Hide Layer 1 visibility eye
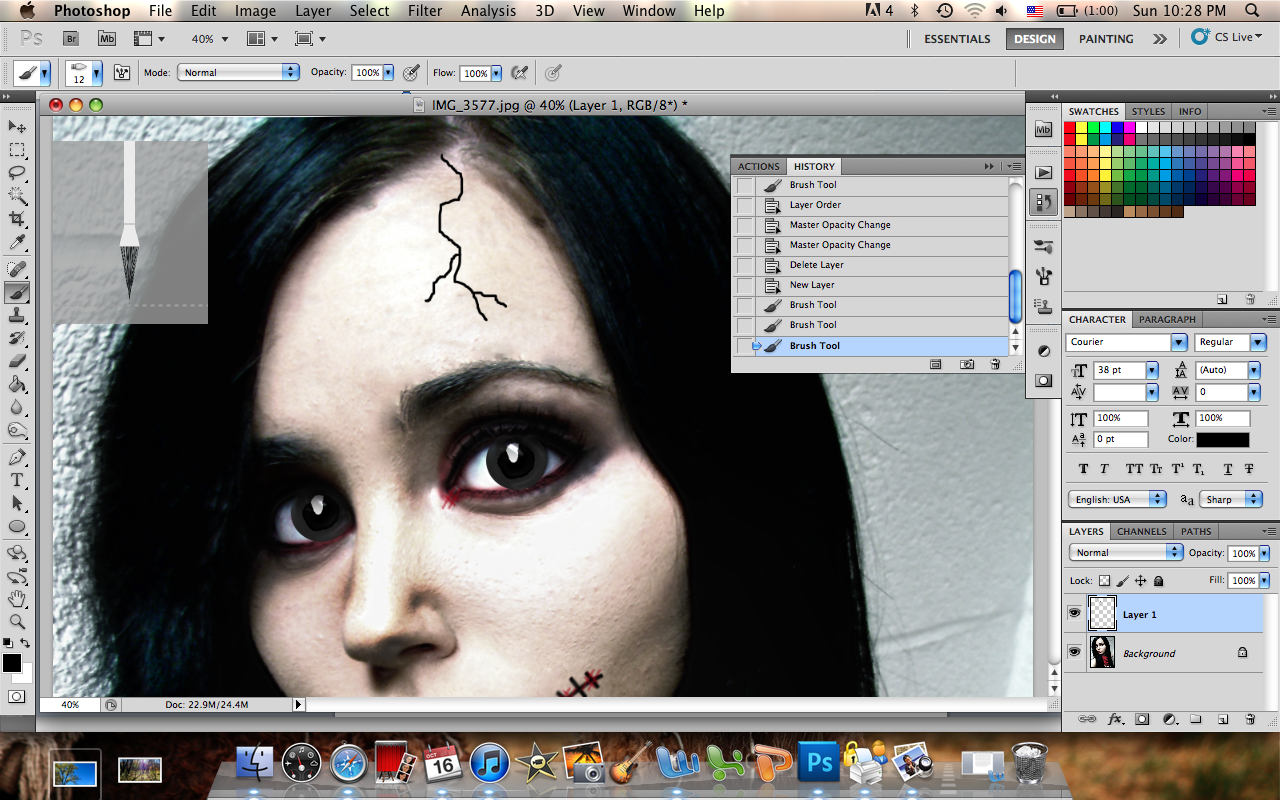This screenshot has width=1280, height=800. click(x=1075, y=613)
